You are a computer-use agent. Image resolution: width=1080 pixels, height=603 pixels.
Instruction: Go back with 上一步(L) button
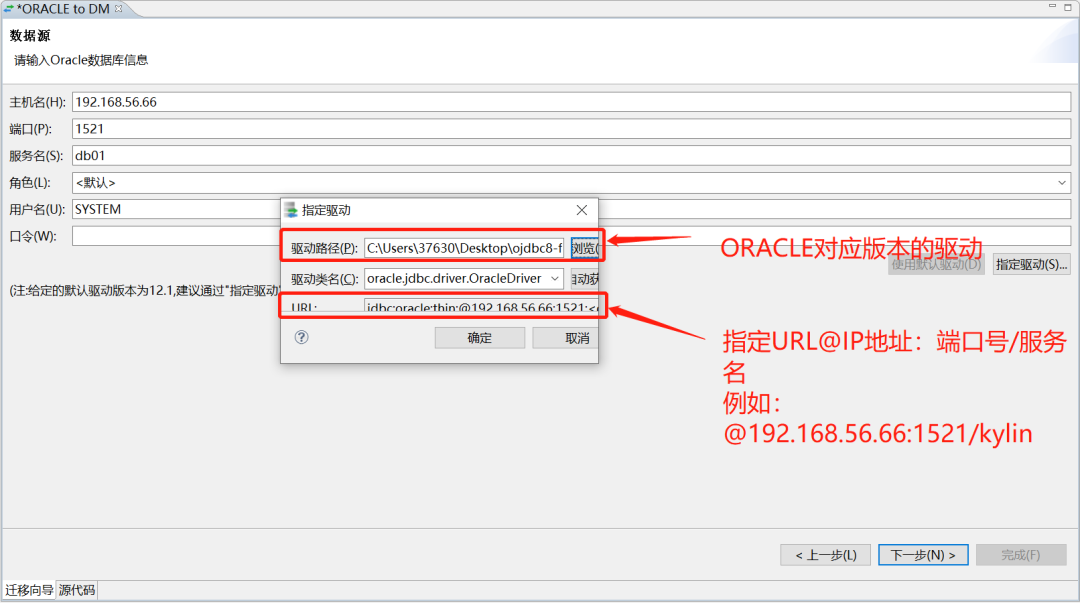coord(825,555)
